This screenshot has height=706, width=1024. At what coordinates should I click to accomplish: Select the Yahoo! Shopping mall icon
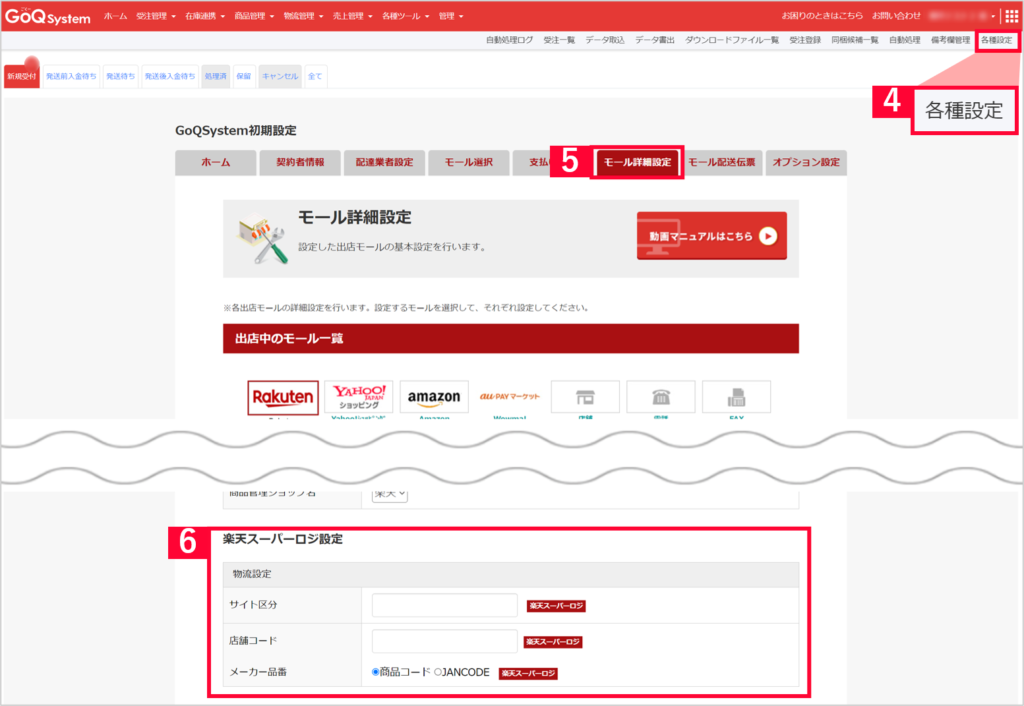click(359, 396)
